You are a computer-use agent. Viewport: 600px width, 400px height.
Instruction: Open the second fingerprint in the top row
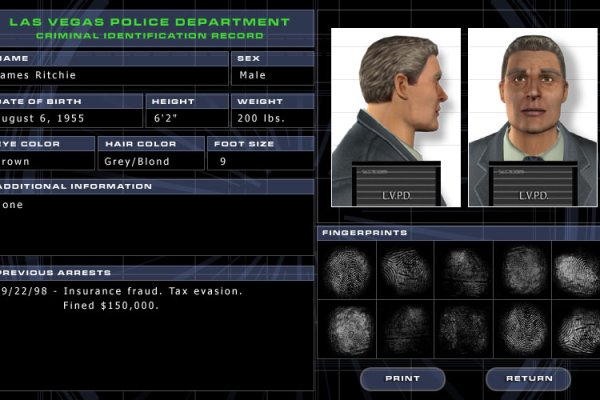[405, 269]
